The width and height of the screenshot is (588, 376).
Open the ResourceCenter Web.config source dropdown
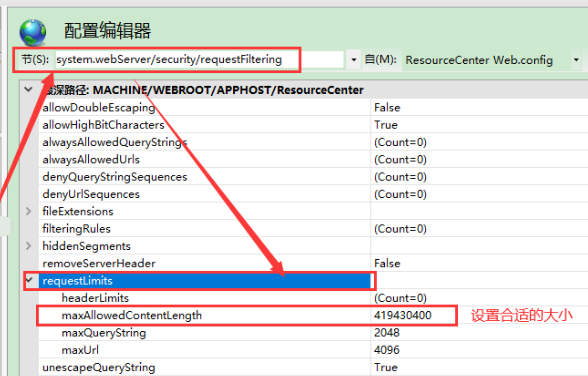coord(576,60)
